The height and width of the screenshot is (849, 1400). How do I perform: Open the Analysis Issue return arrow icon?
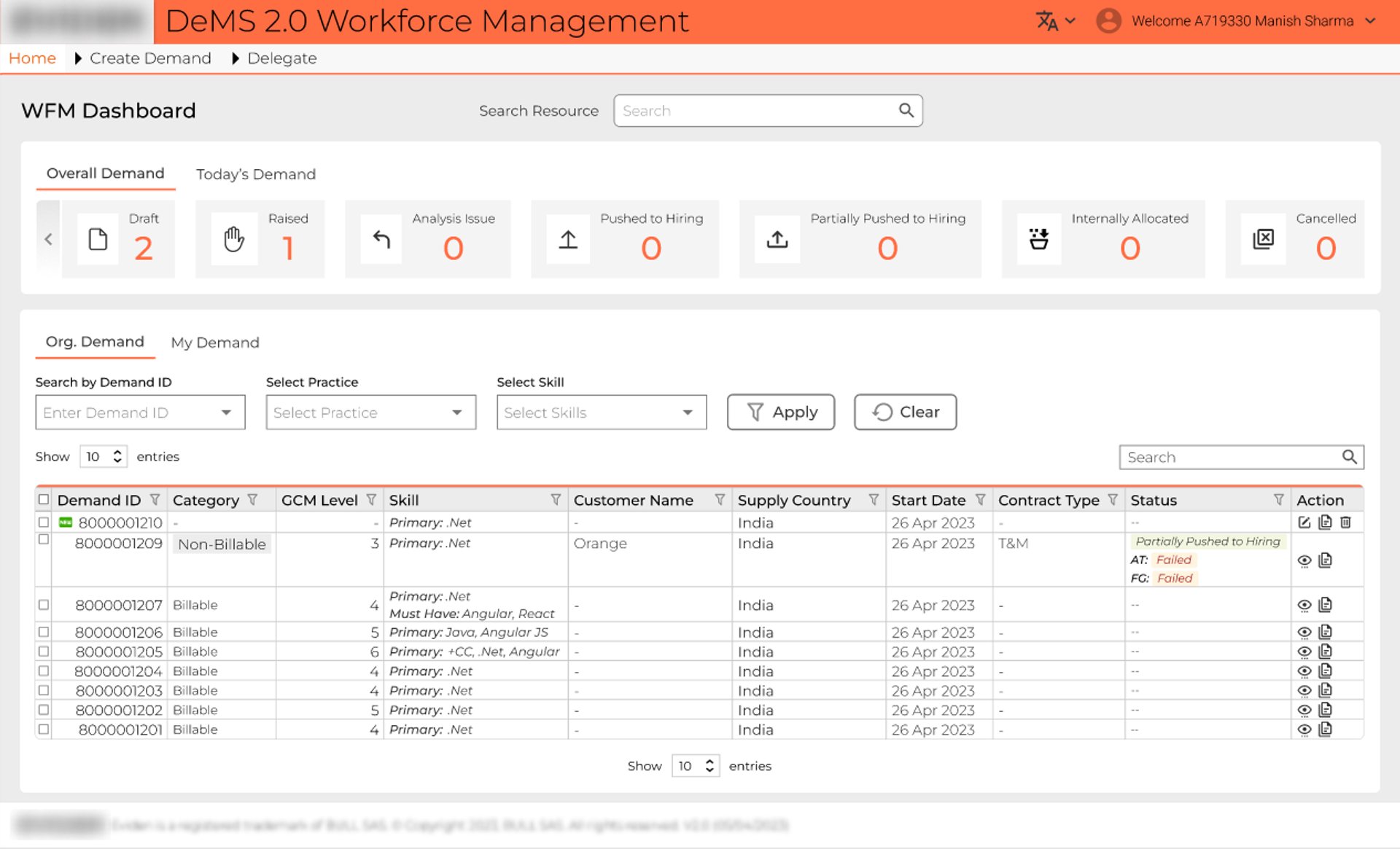(x=381, y=239)
